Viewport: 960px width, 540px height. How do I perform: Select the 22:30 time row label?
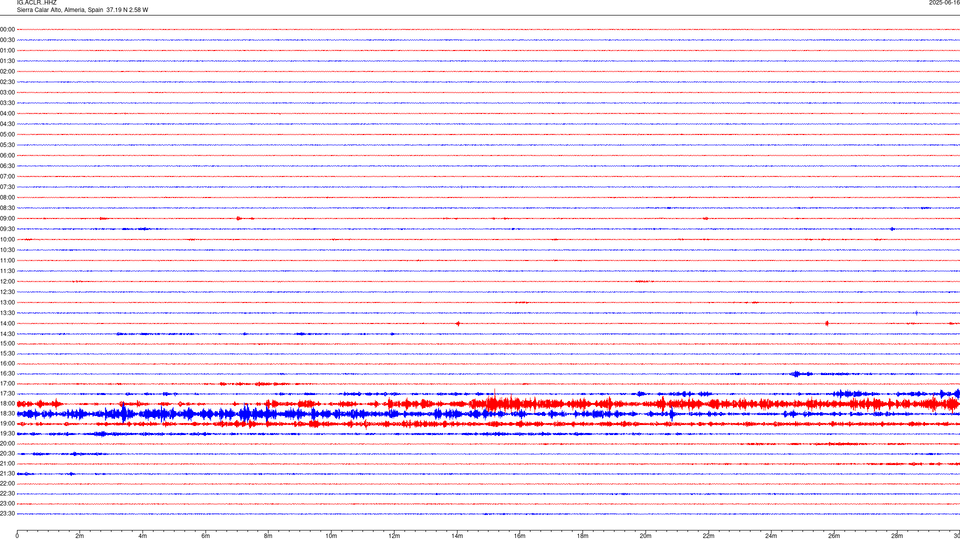(7, 493)
